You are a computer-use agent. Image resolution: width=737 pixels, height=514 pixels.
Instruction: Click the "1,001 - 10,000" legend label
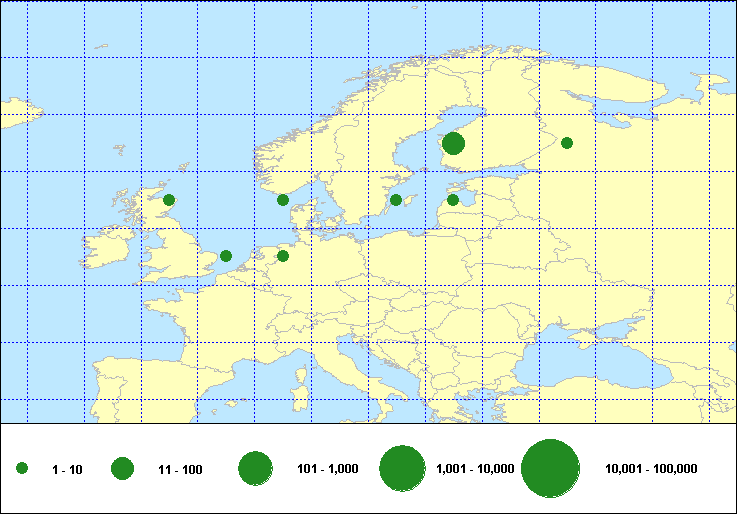coord(476,470)
